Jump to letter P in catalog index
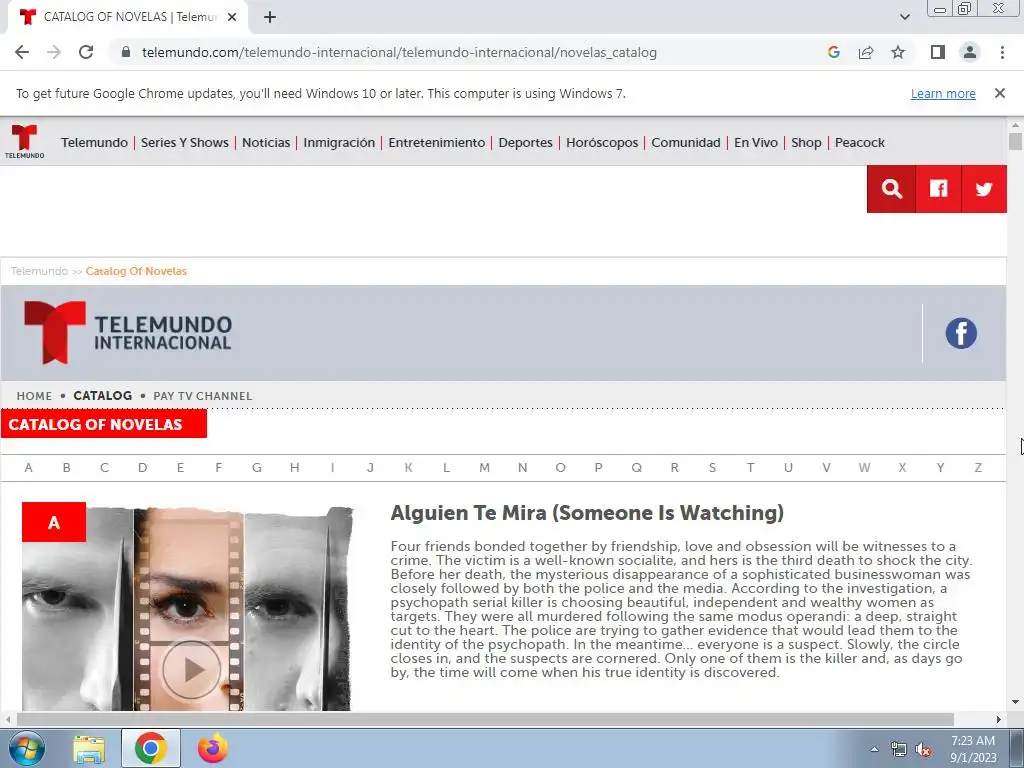Screen dimensions: 1024x768 click(x=598, y=468)
